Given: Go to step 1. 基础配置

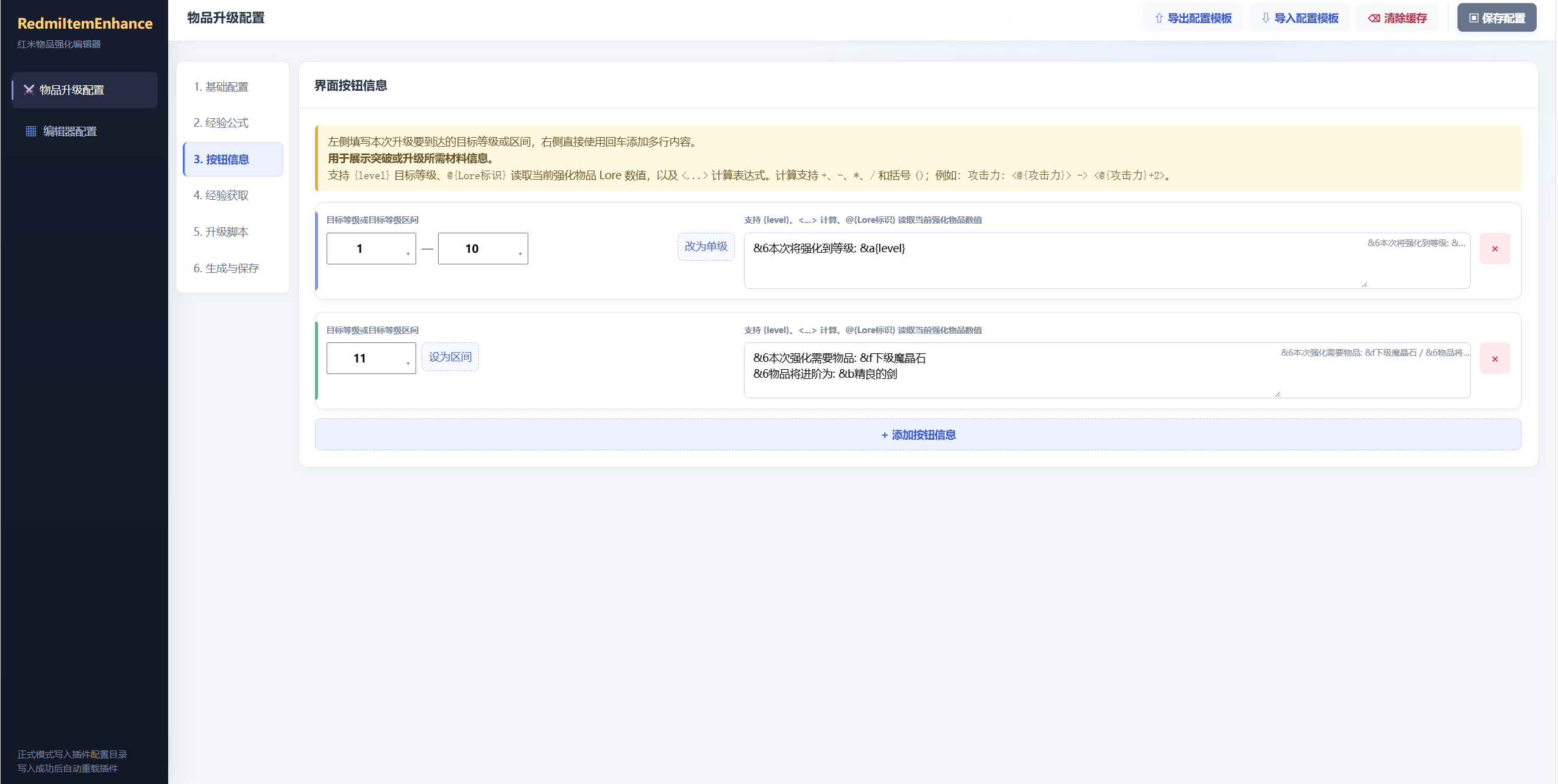Looking at the screenshot, I should (x=233, y=87).
